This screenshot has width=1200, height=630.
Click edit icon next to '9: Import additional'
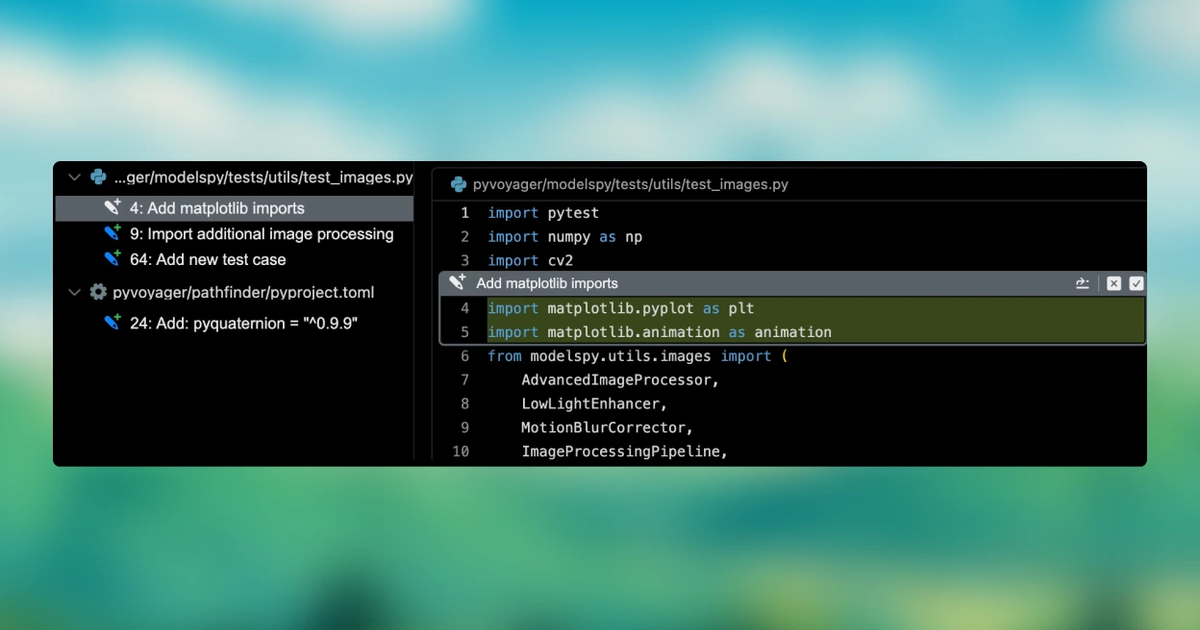tap(113, 233)
